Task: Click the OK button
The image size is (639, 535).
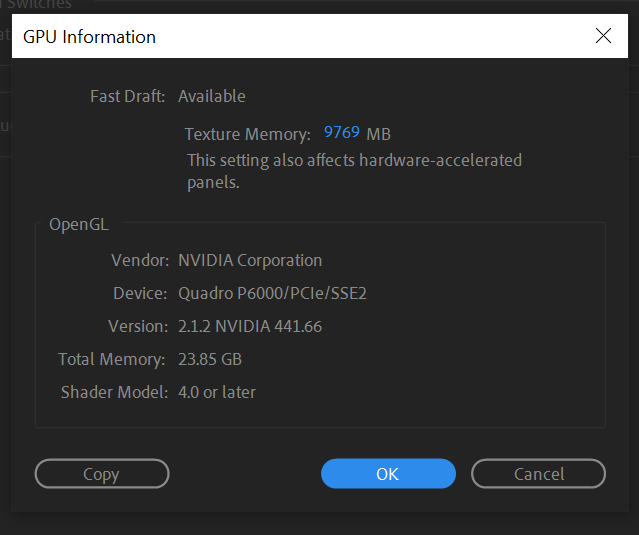Action: click(388, 473)
